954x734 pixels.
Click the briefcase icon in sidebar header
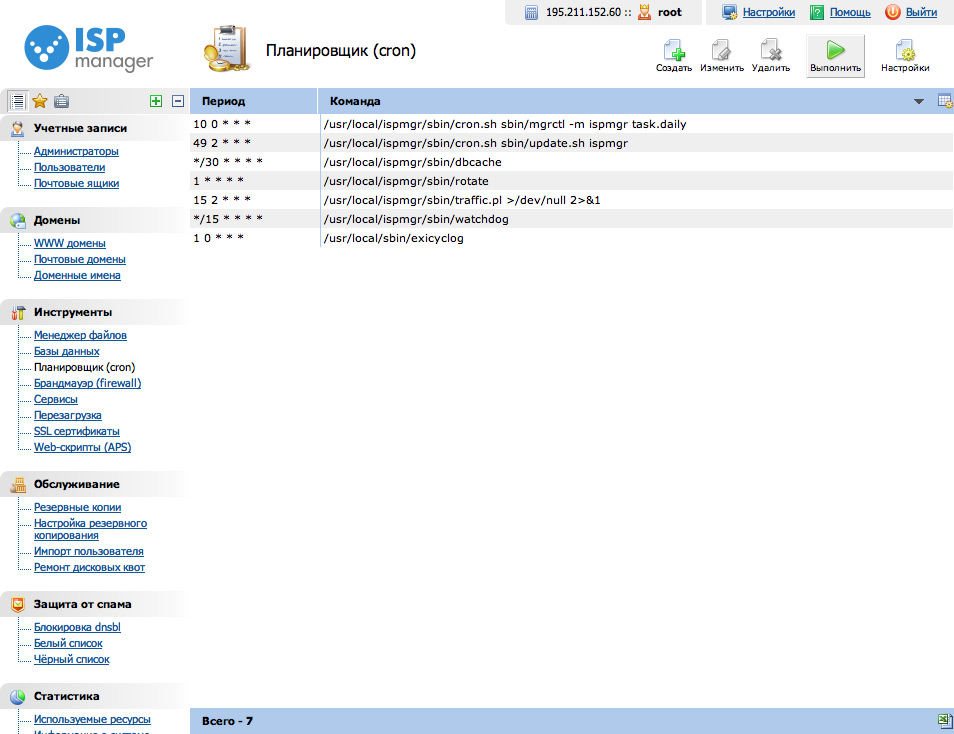pos(62,101)
